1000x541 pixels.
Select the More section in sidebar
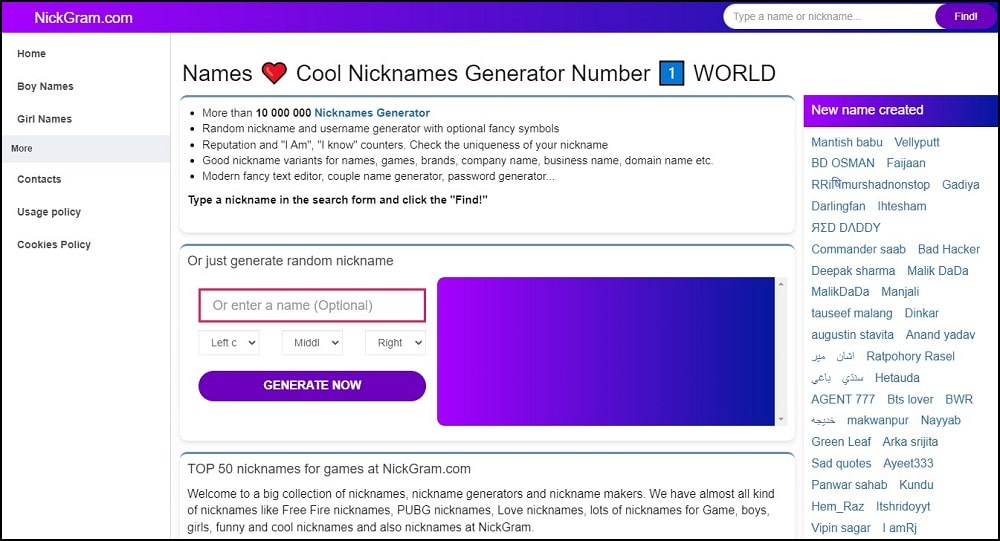point(86,149)
